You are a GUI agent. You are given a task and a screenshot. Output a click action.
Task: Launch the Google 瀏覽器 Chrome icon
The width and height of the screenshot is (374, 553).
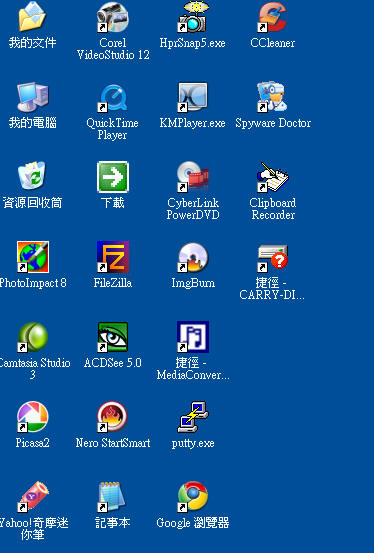pos(193,497)
